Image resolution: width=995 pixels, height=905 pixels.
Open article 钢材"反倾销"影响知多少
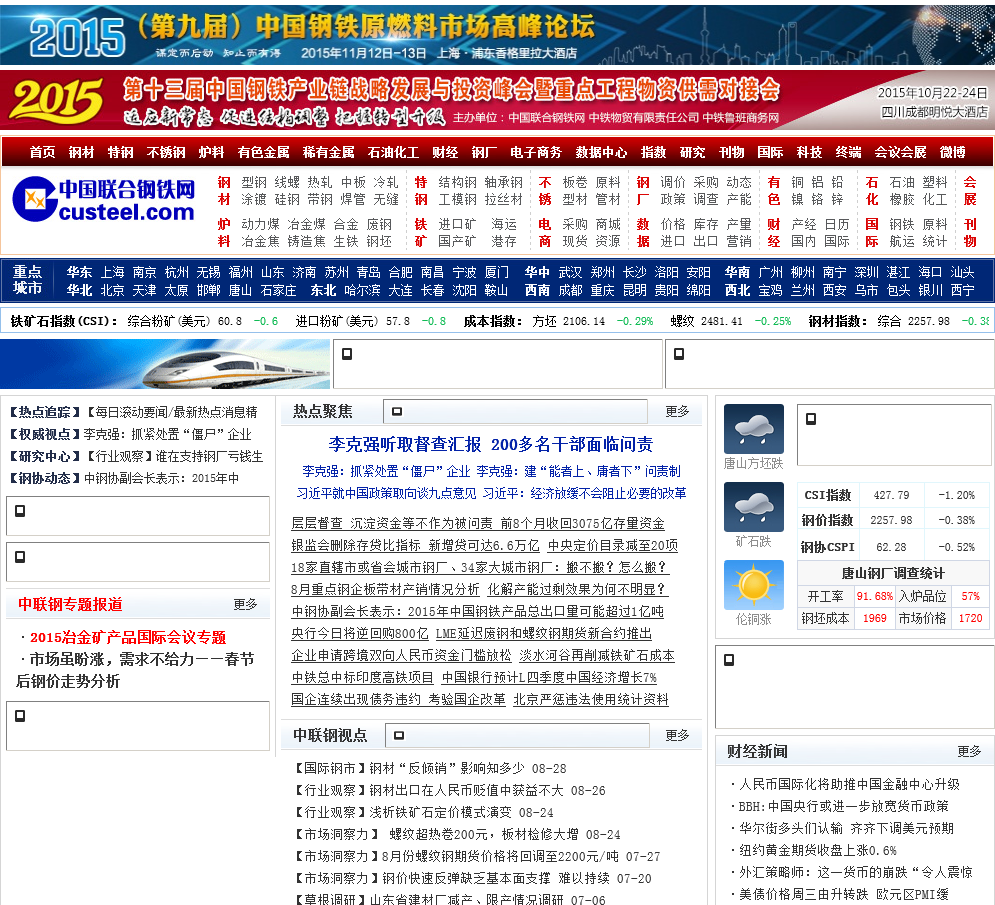click(x=447, y=768)
